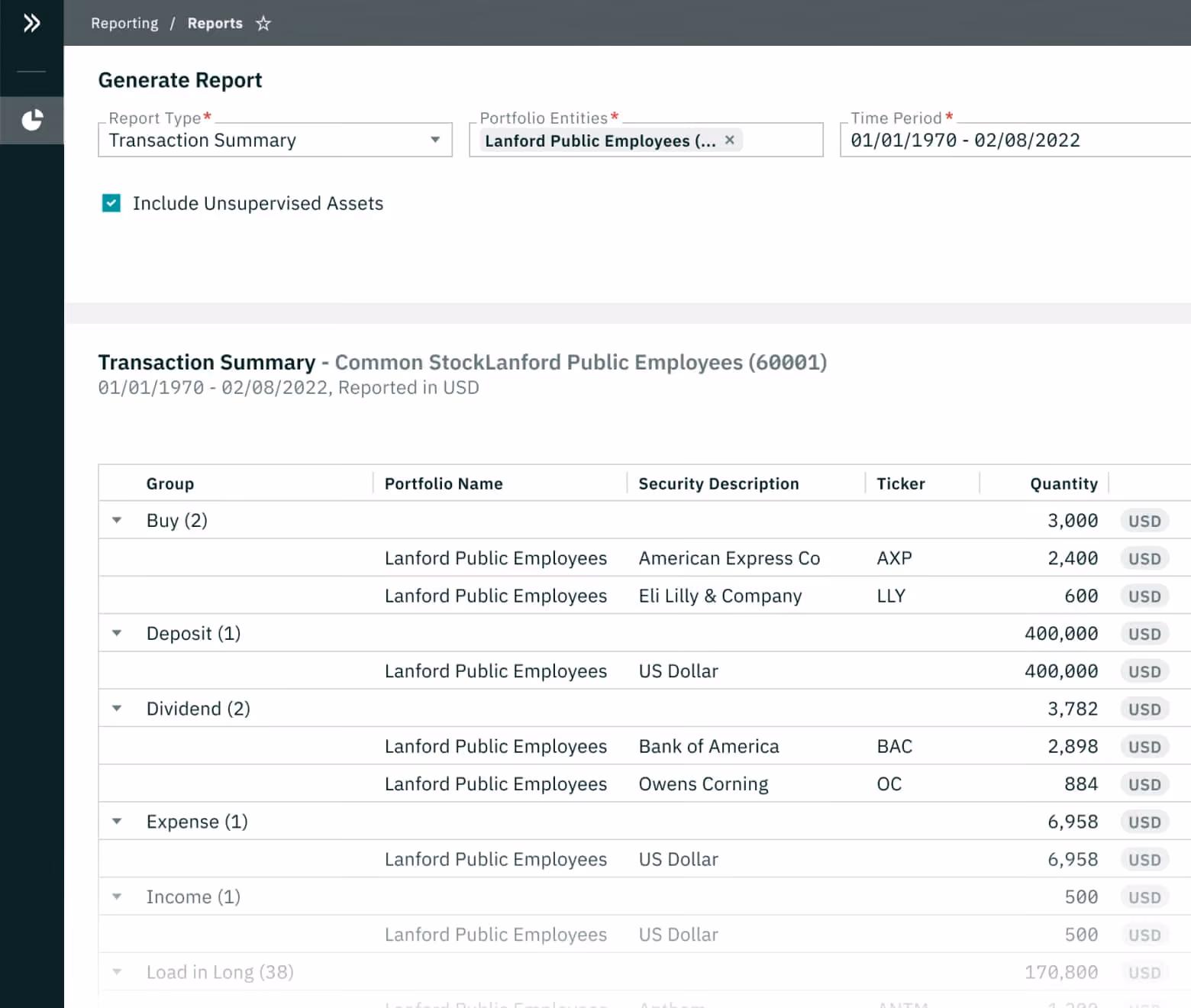The height and width of the screenshot is (1008, 1191).
Task: Click the USD badge in Owens Corning row
Action: (1144, 784)
